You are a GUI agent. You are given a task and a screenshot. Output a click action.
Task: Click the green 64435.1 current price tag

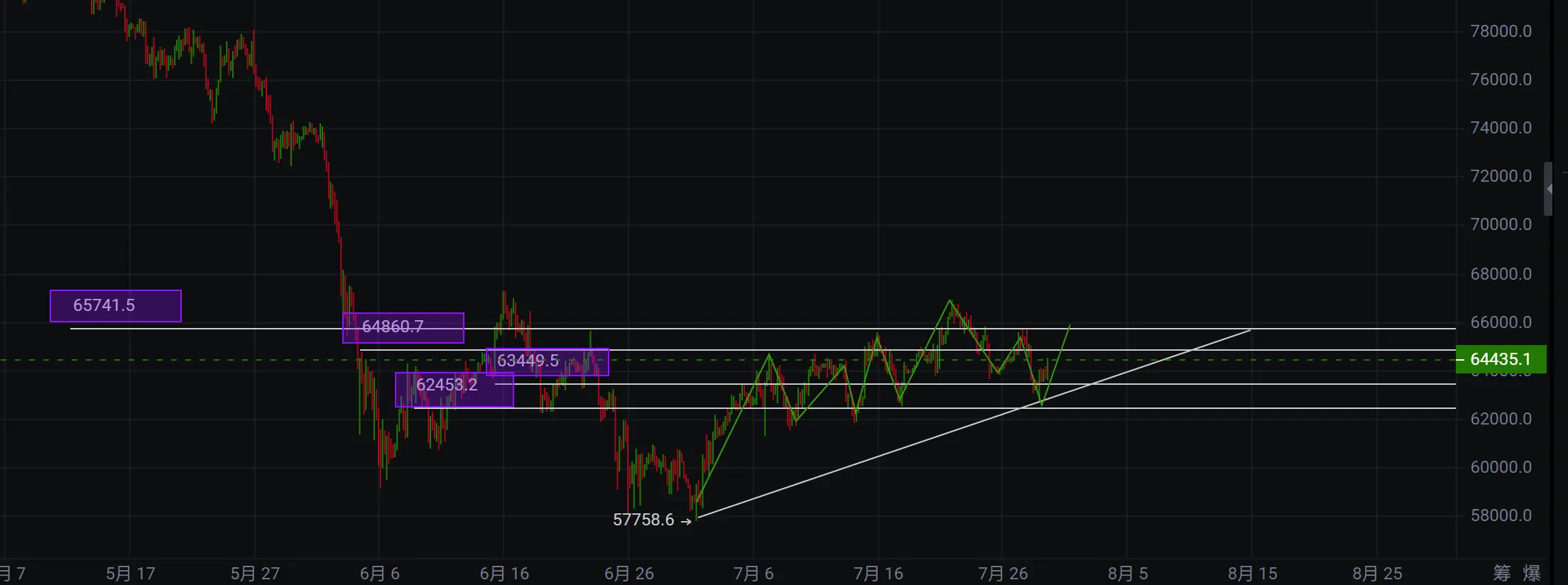1501,359
